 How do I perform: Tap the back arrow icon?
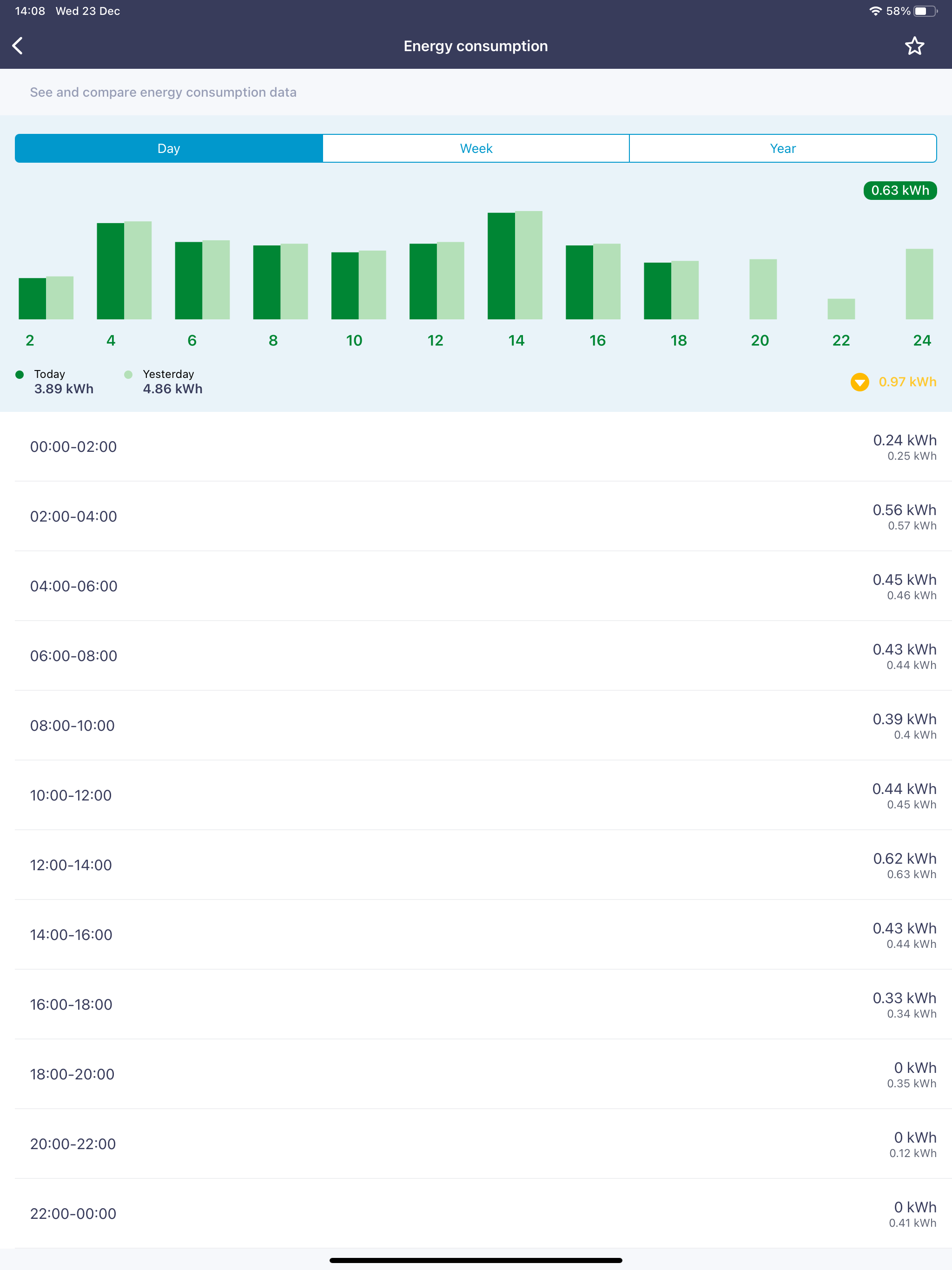tap(18, 46)
